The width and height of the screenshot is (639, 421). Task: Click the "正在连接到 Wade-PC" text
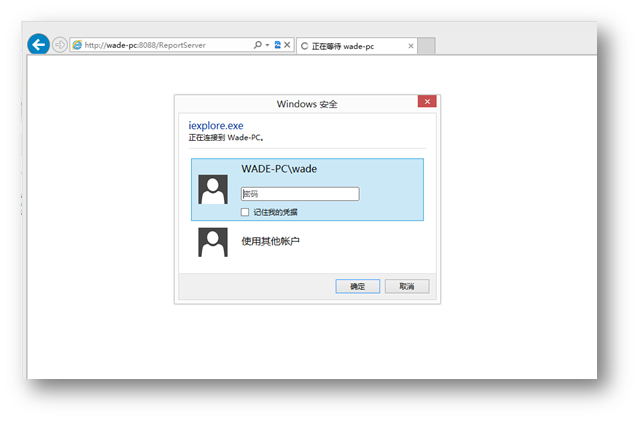[226, 138]
